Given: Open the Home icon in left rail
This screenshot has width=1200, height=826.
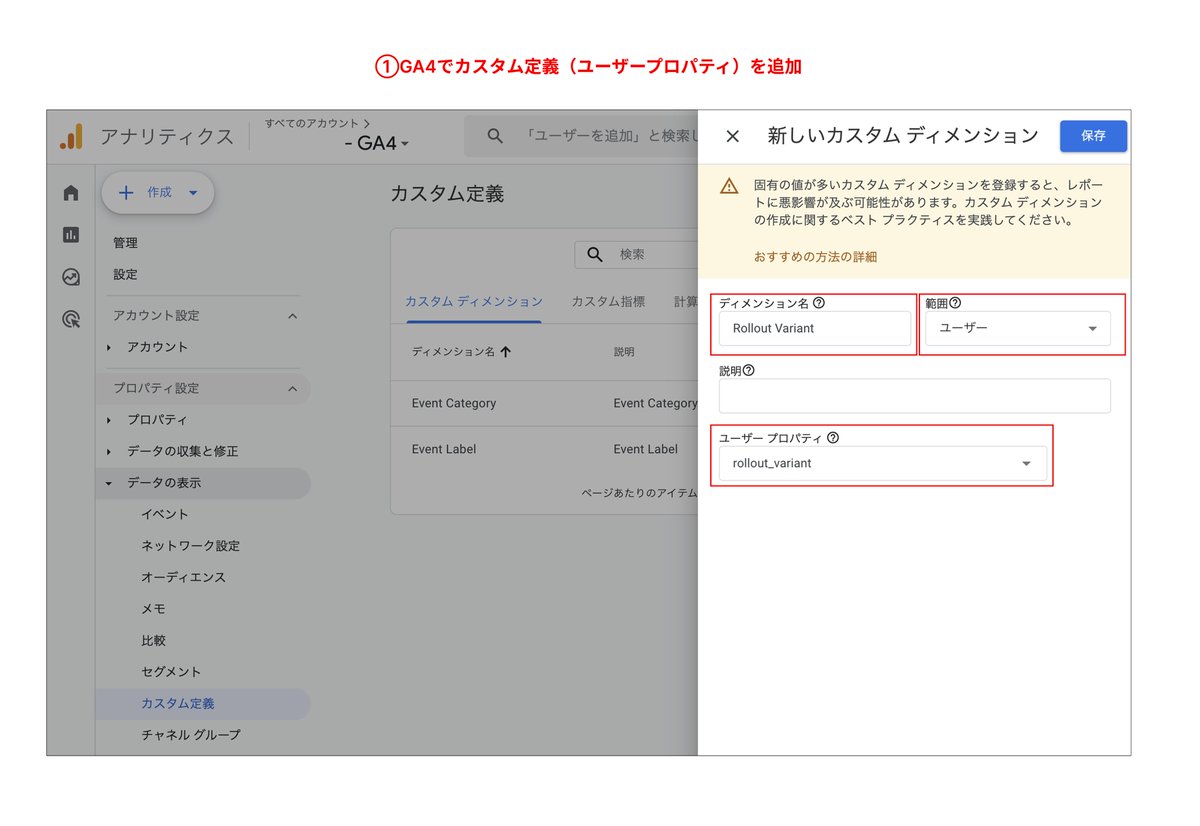Looking at the screenshot, I should [71, 193].
